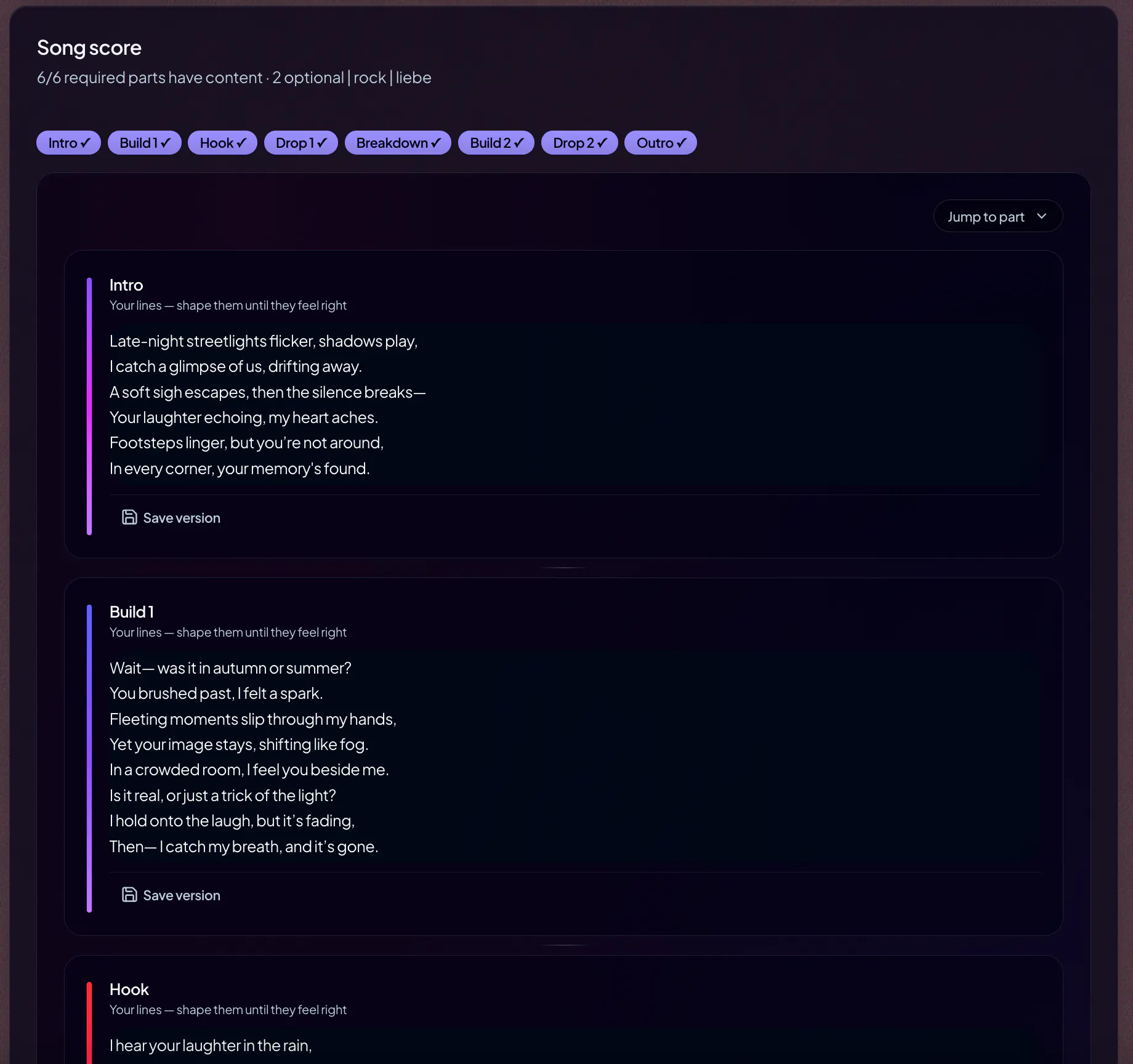Select the Build 2 part chip
This screenshot has width=1133, height=1064.
click(496, 143)
